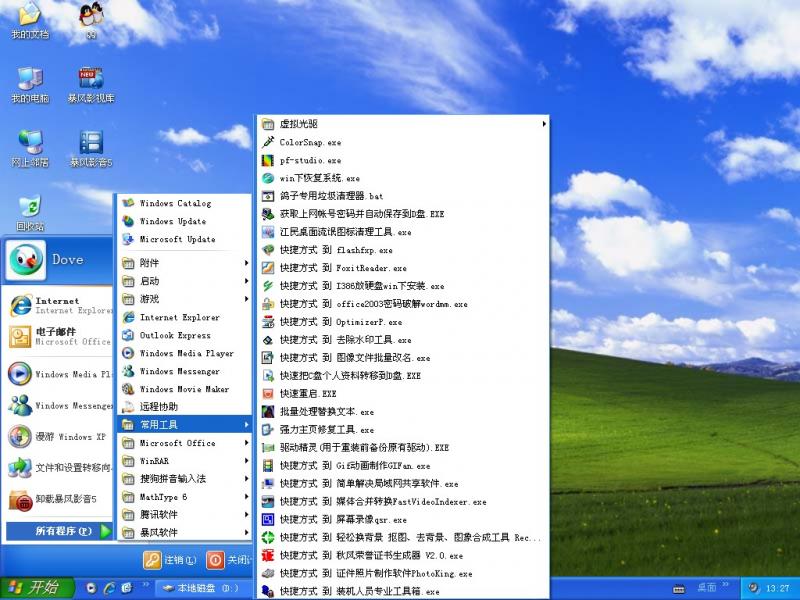Open 暴风影视库 desktop icon
Image resolution: width=800 pixels, height=600 pixels.
point(91,79)
